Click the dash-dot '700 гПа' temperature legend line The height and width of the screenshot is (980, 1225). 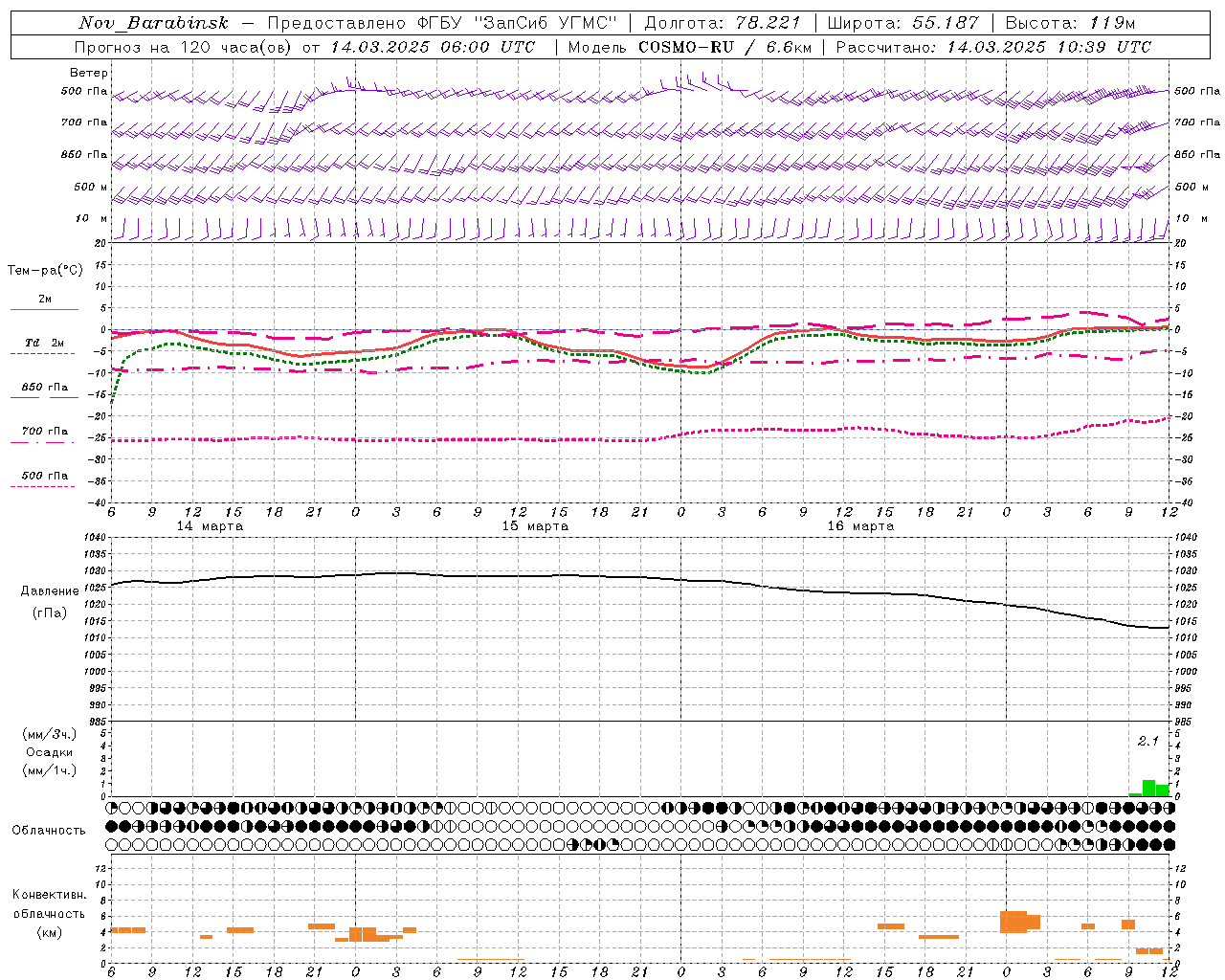(43, 441)
